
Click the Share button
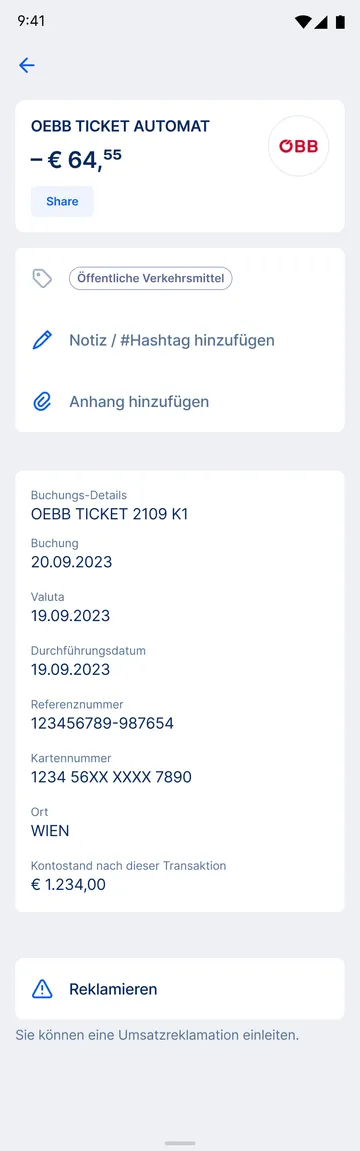tap(62, 201)
